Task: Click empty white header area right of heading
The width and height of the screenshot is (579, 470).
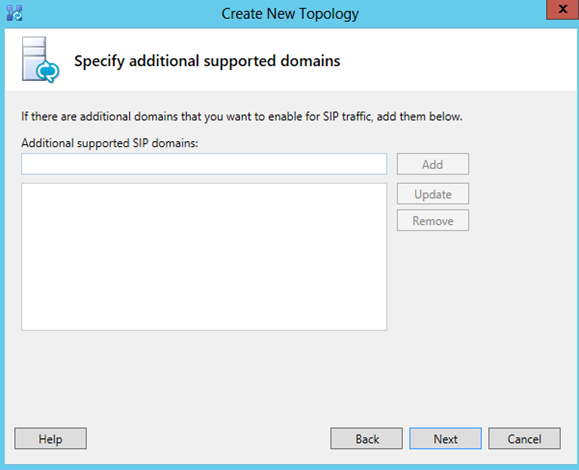Action: [458, 61]
